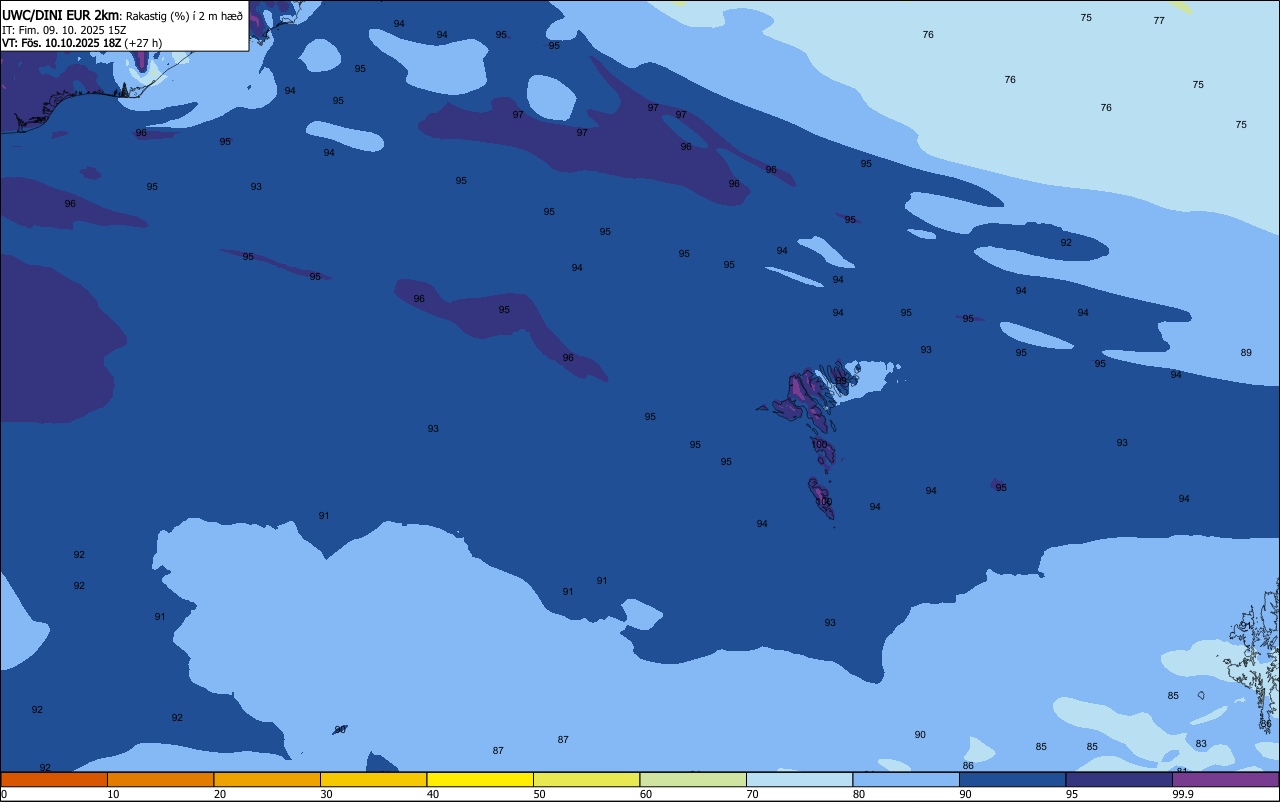1280x802 pixels.
Task: Click the legend tick label '99.9'
Action: click(x=1183, y=794)
